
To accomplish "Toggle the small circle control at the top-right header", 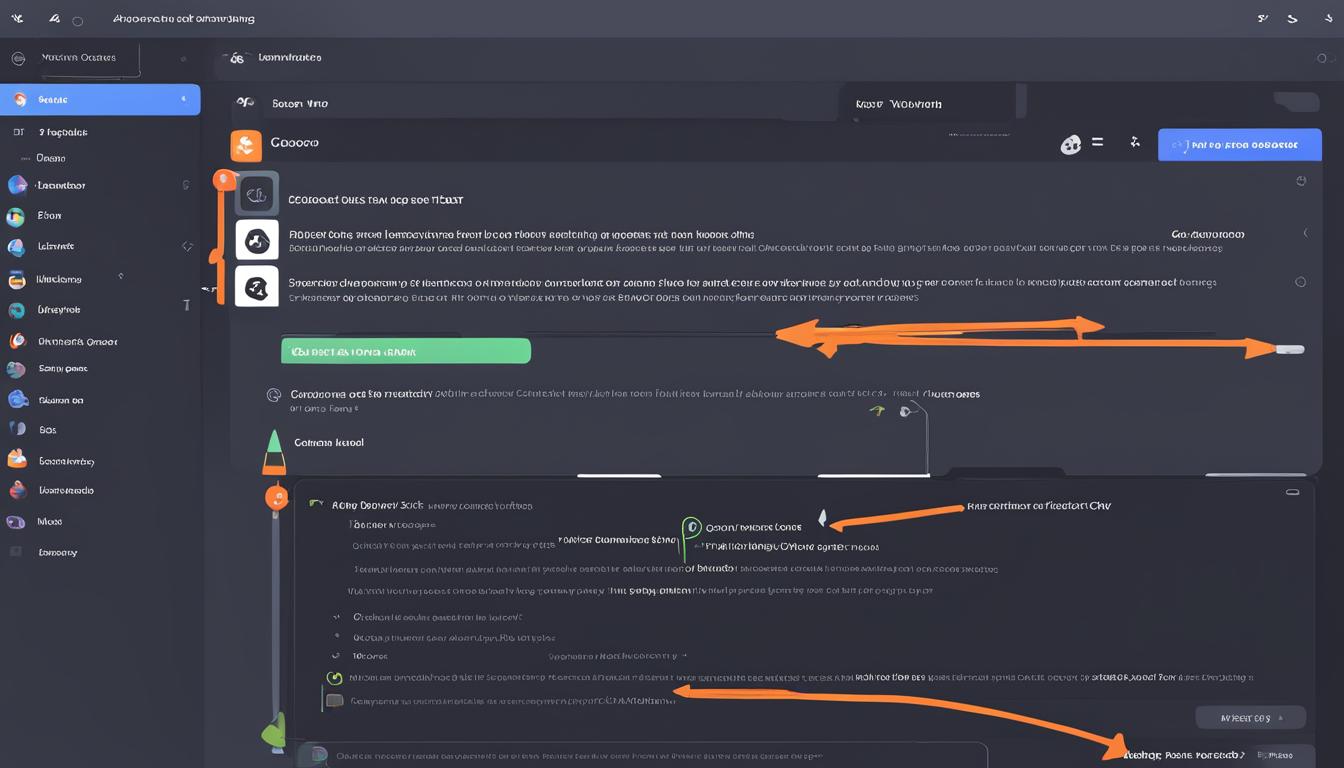I will tap(1322, 59).
